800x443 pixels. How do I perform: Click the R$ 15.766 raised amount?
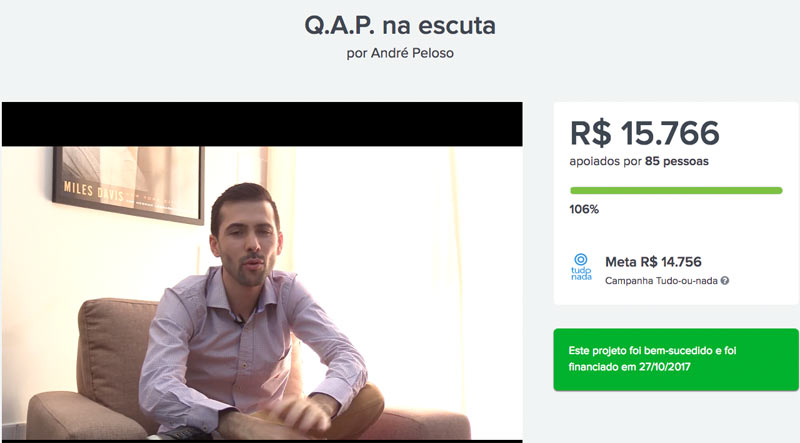point(644,133)
